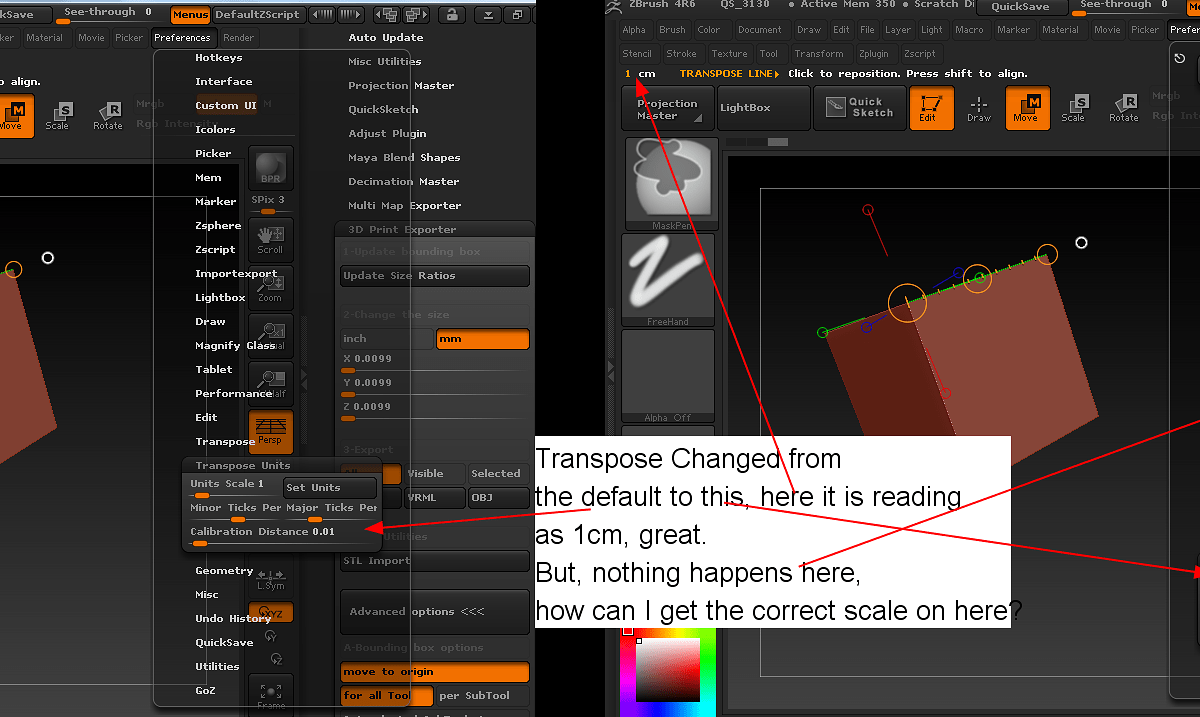Click the ZBrush logo icon
1200x717 pixels.
[614, 6]
